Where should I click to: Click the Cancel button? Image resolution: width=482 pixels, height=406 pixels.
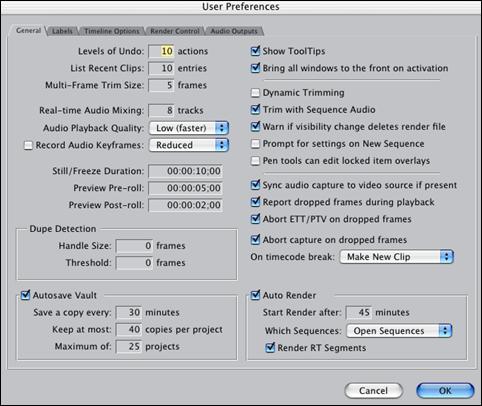(373, 390)
